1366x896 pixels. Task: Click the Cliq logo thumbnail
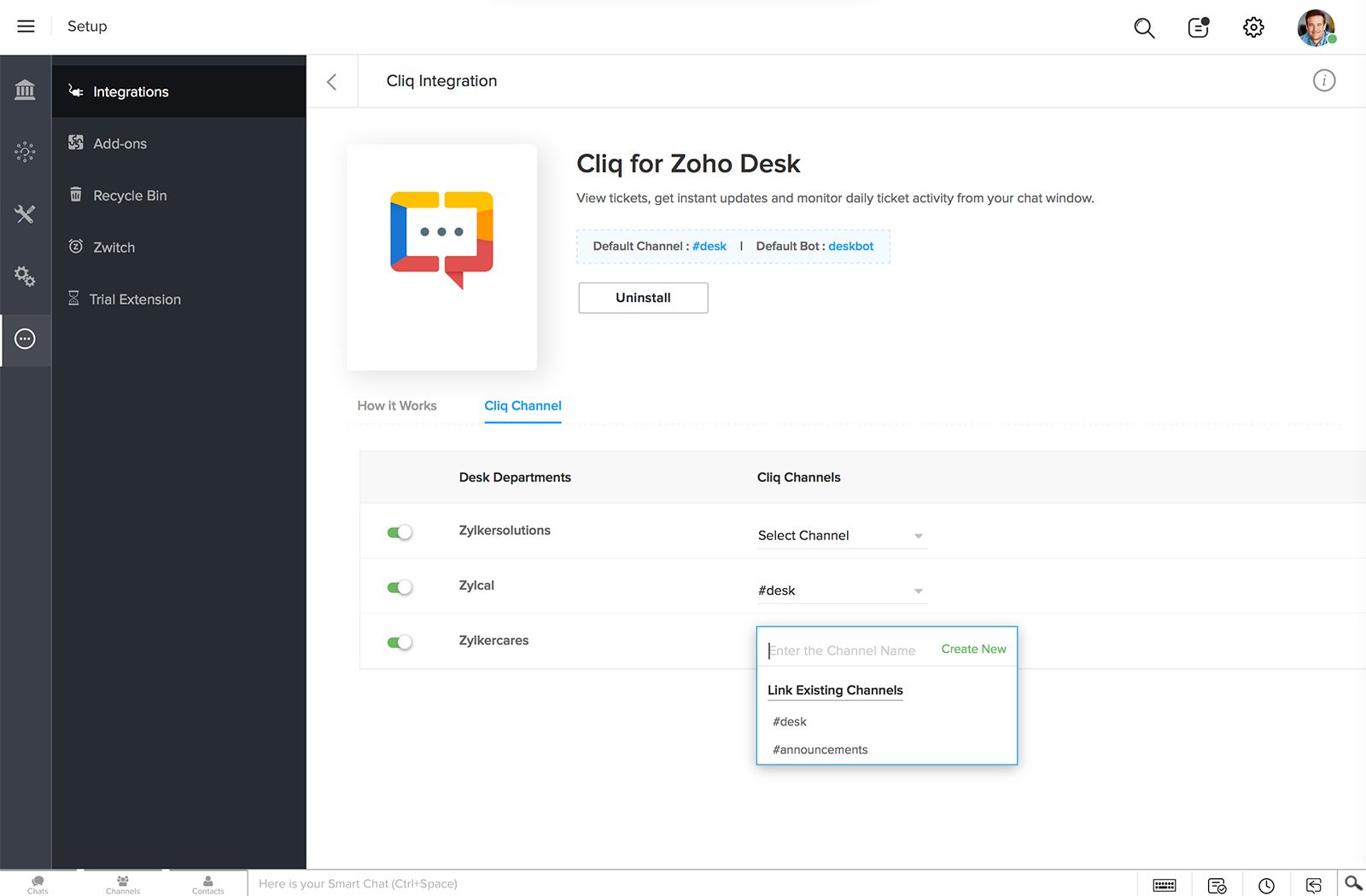point(441,257)
